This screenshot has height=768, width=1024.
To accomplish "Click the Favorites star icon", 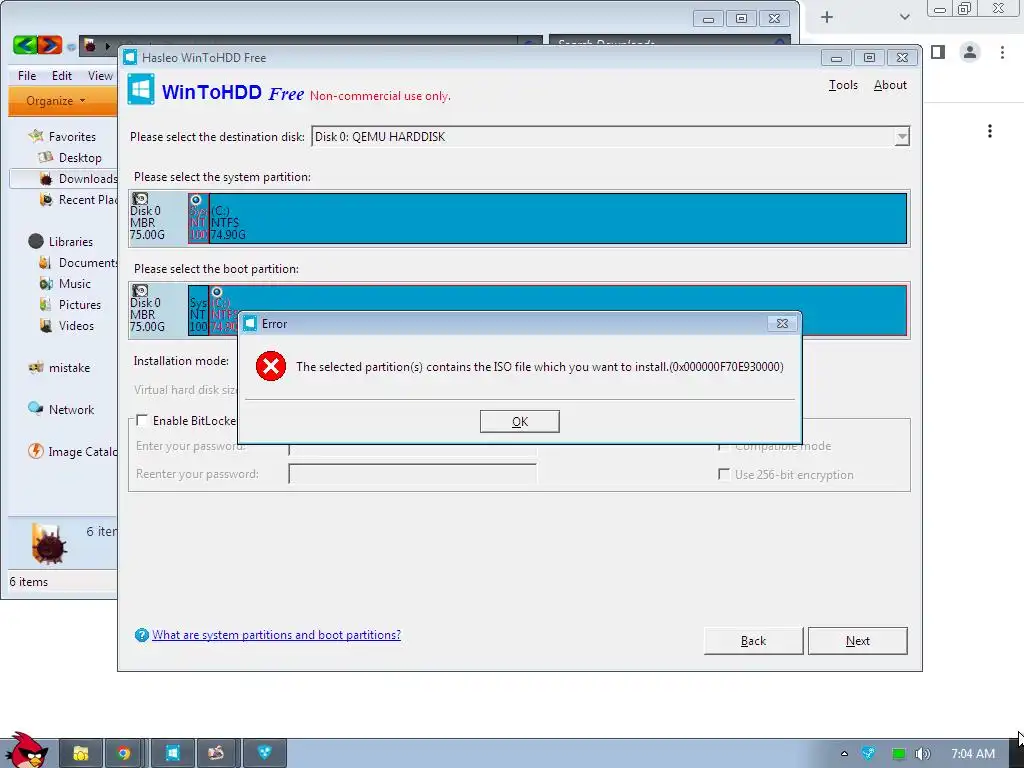I will pyautogui.click(x=36, y=136).
